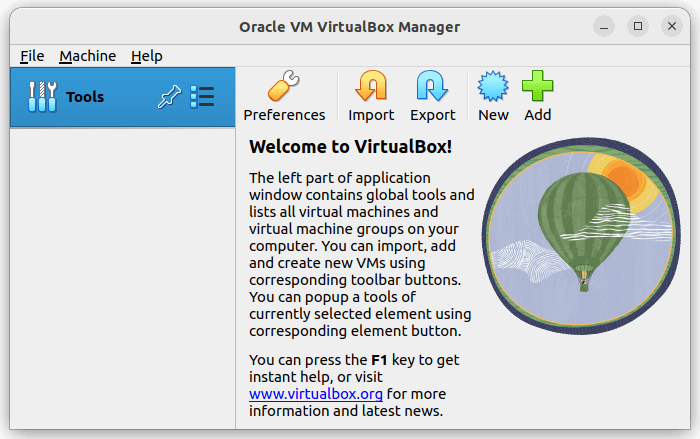Image resolution: width=700 pixels, height=439 pixels.
Task: Click the Export appliance icon
Action: 432,86
